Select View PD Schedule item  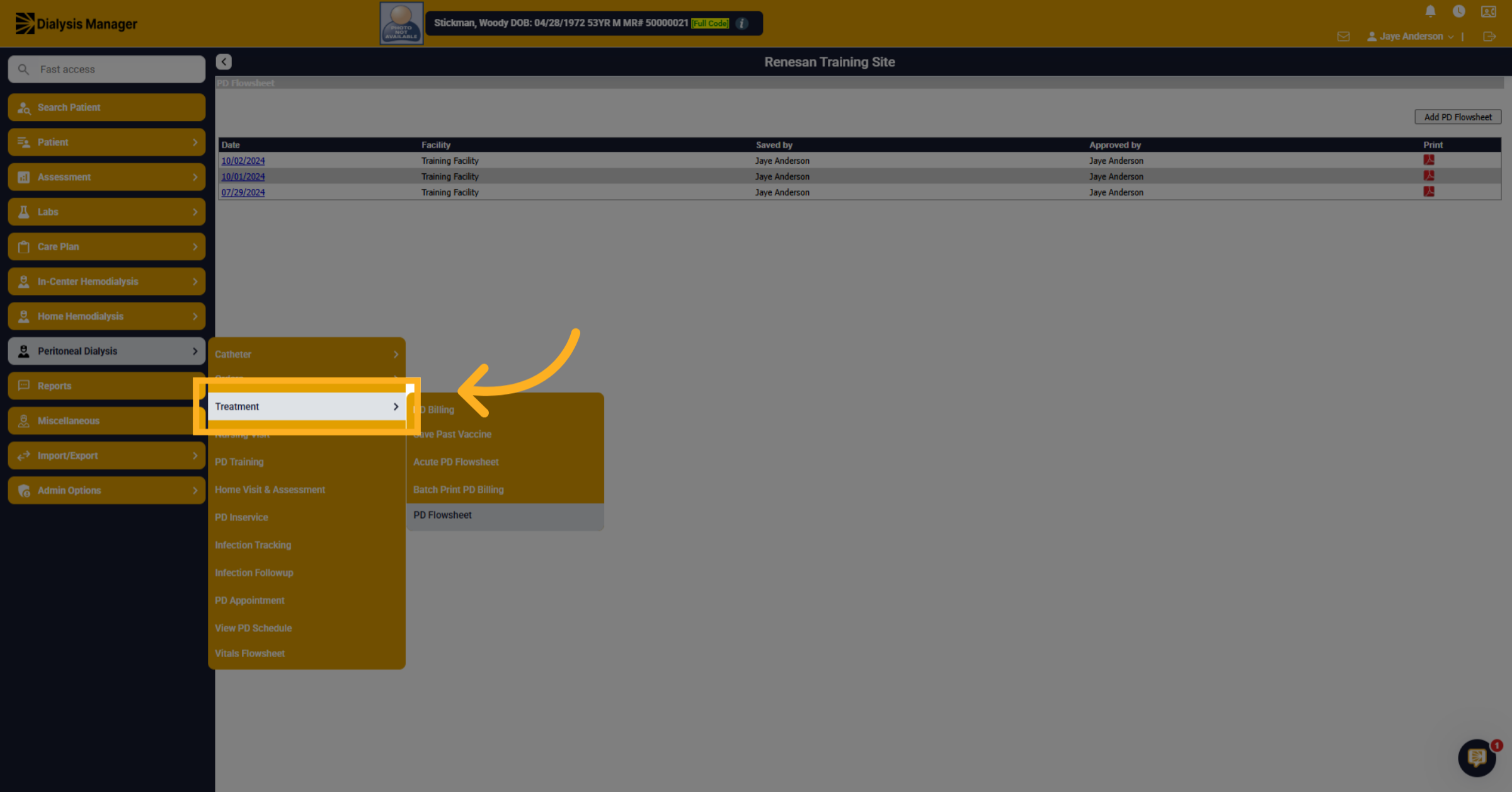point(306,628)
